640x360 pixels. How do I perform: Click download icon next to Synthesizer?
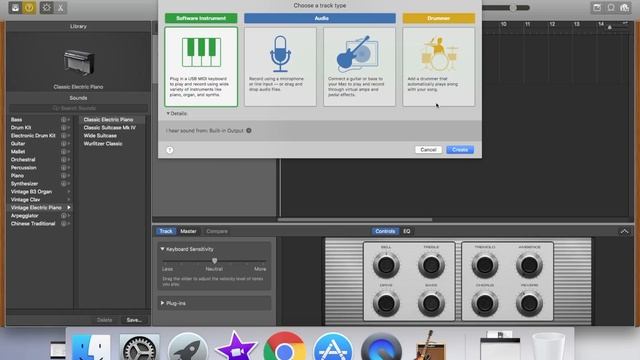coord(64,184)
